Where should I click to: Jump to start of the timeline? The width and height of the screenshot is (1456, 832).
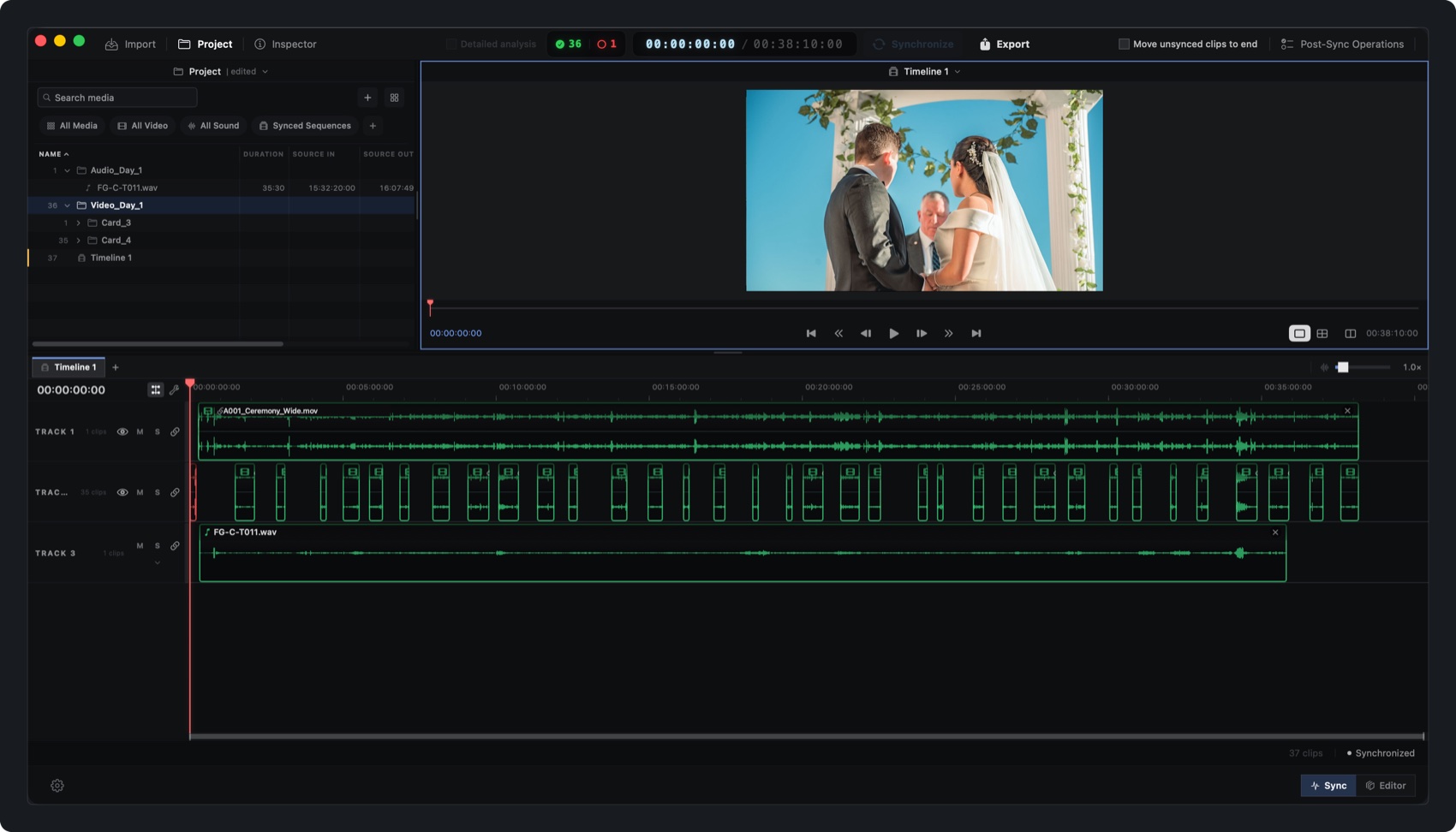click(811, 334)
